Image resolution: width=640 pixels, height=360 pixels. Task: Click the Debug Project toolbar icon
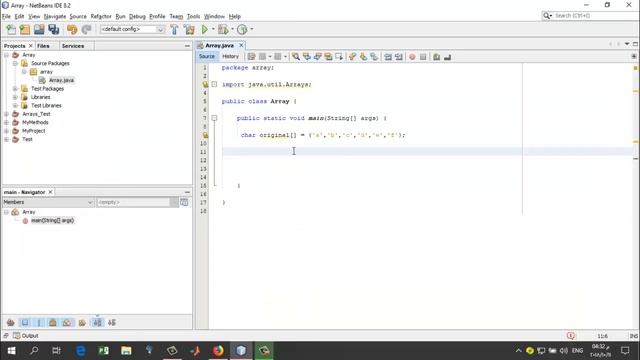pyautogui.click(x=223, y=29)
